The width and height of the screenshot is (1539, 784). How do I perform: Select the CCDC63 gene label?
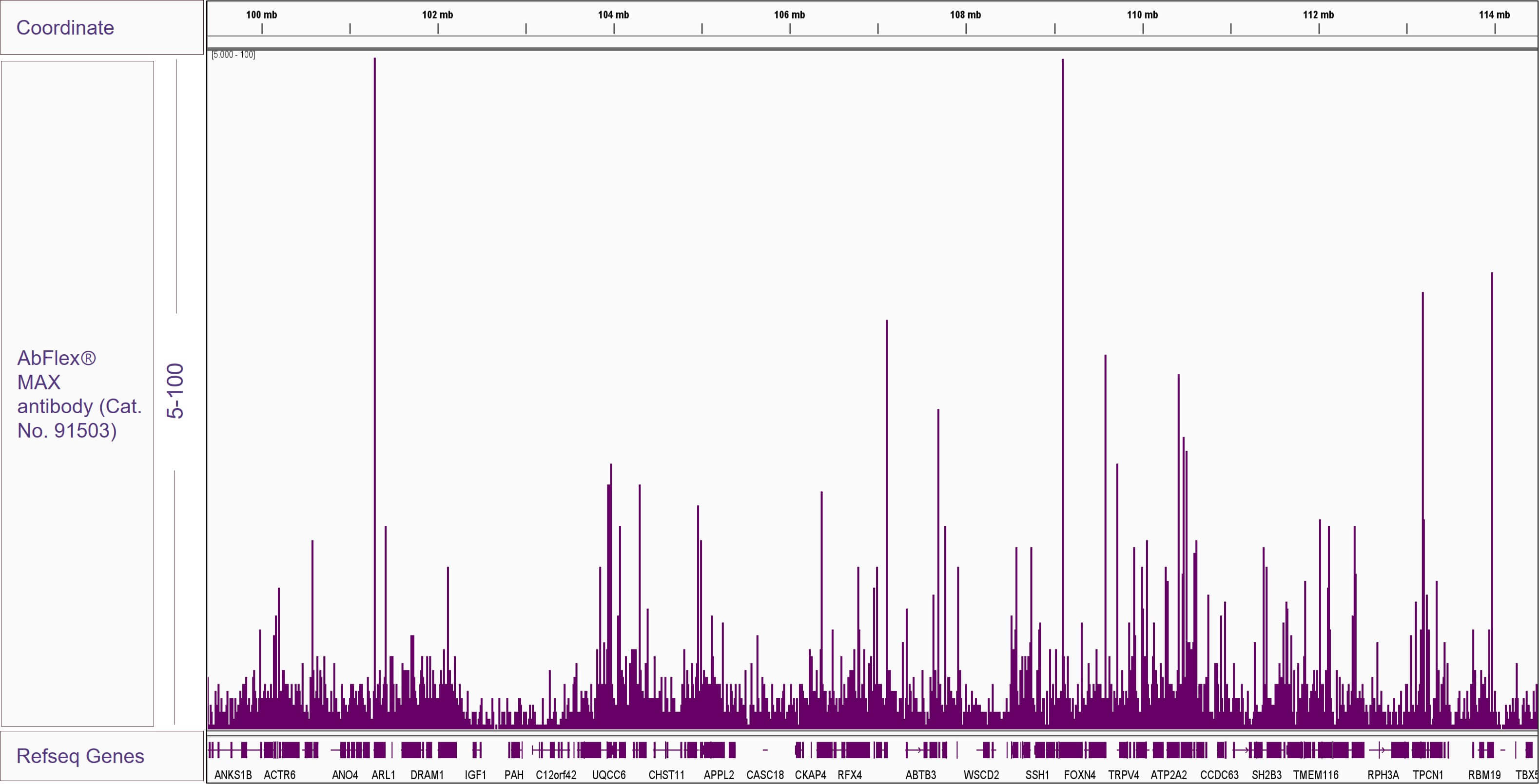click(x=1219, y=774)
